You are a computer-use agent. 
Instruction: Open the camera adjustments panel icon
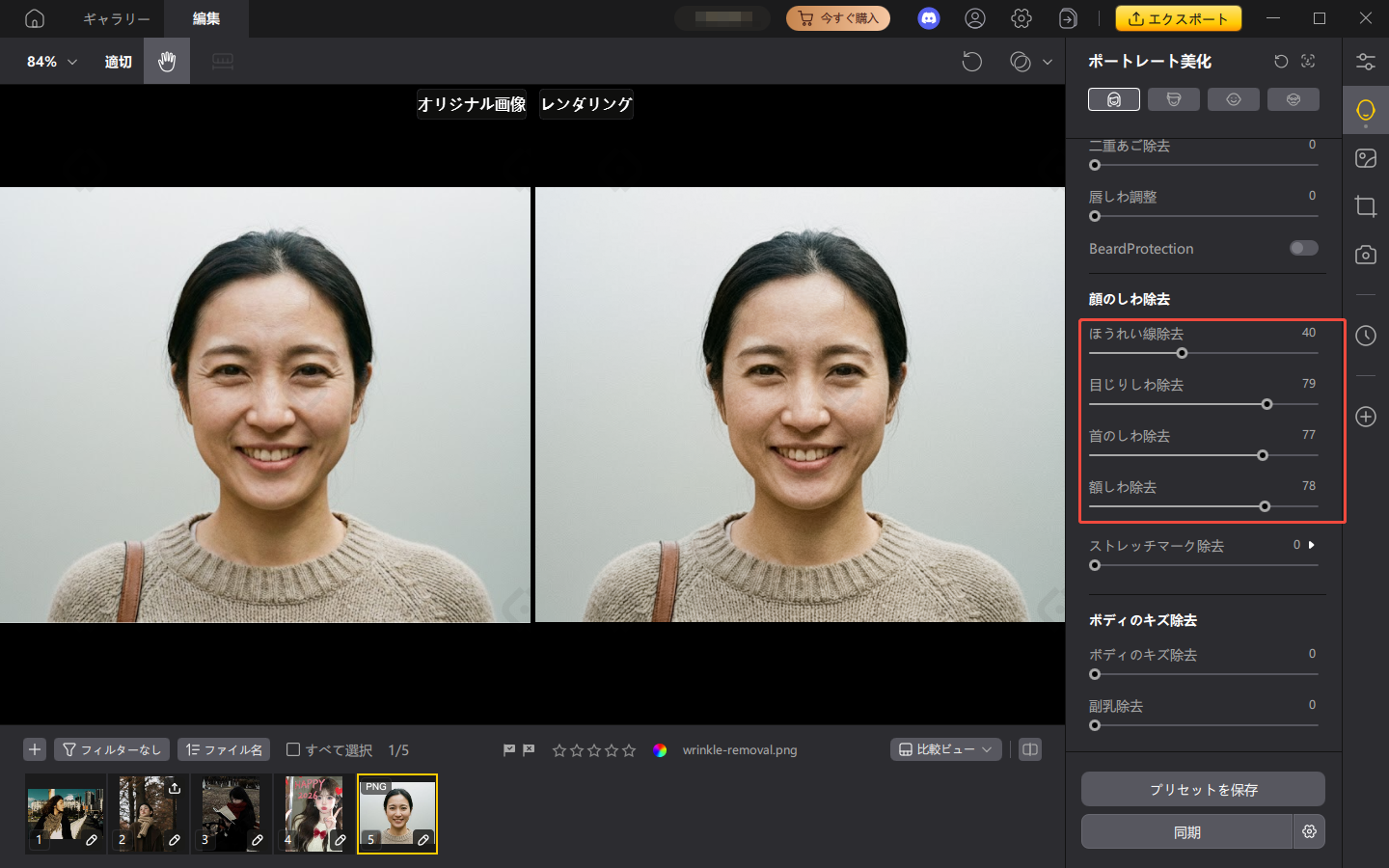click(1365, 255)
